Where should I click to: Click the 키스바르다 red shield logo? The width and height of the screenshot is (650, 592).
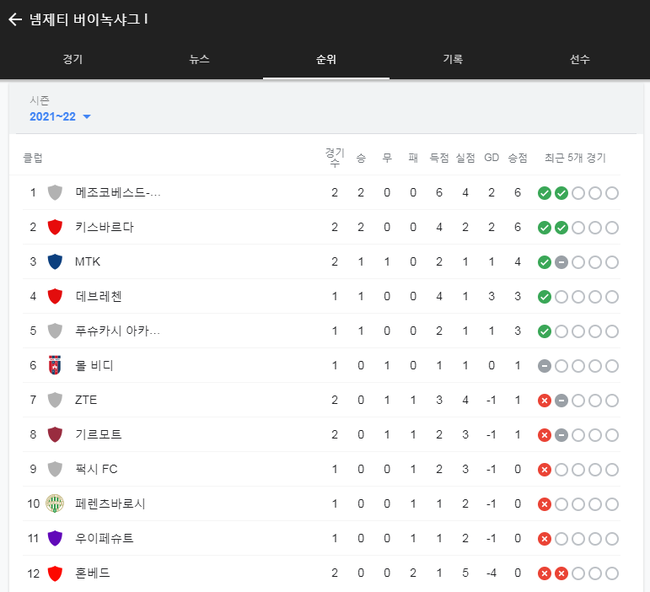point(55,227)
